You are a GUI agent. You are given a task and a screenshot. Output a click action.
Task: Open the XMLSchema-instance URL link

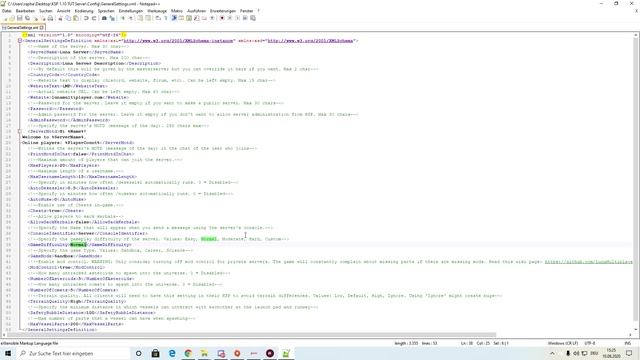coord(178,41)
